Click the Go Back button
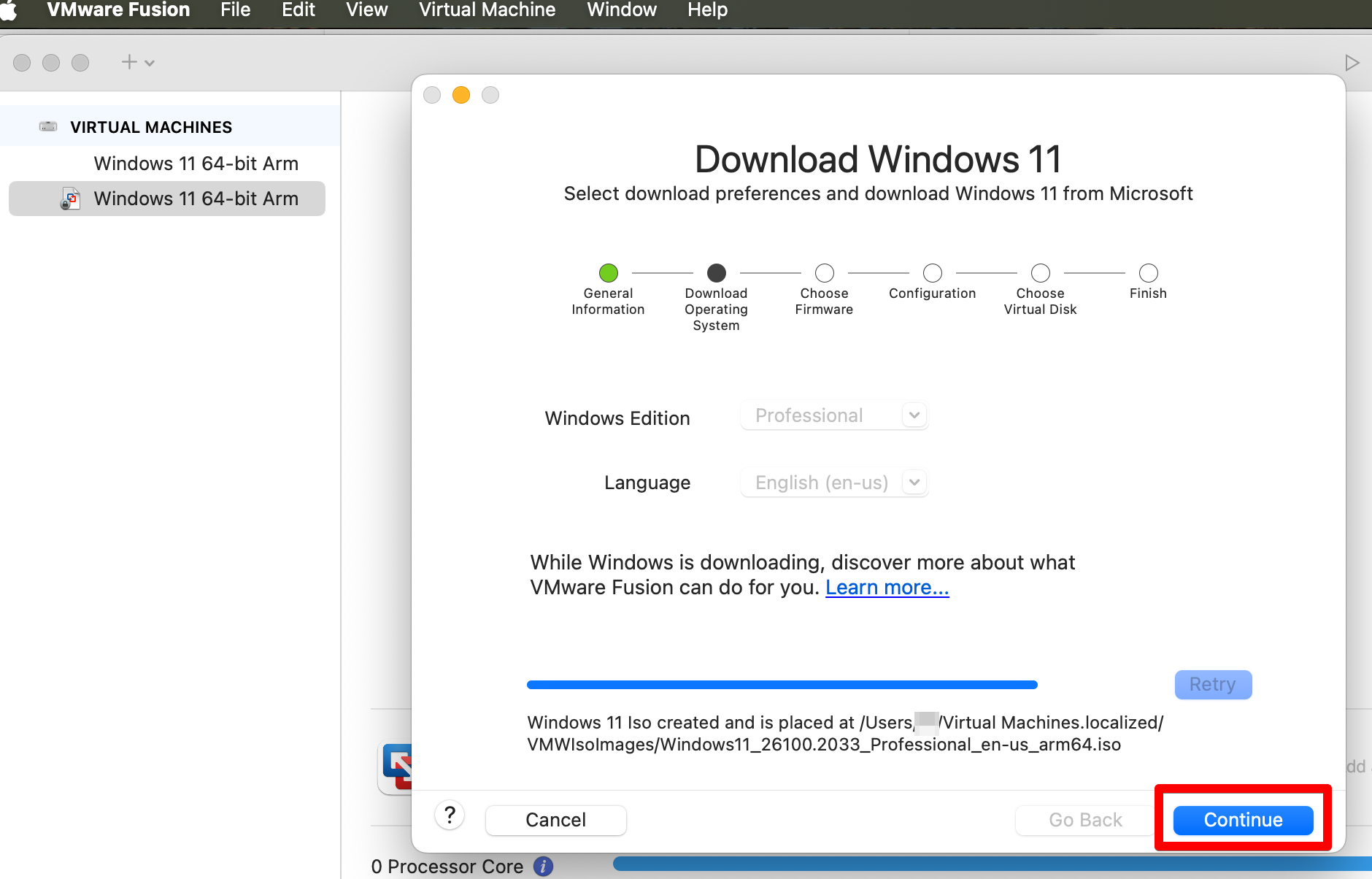The width and height of the screenshot is (1372, 879). 1085,820
